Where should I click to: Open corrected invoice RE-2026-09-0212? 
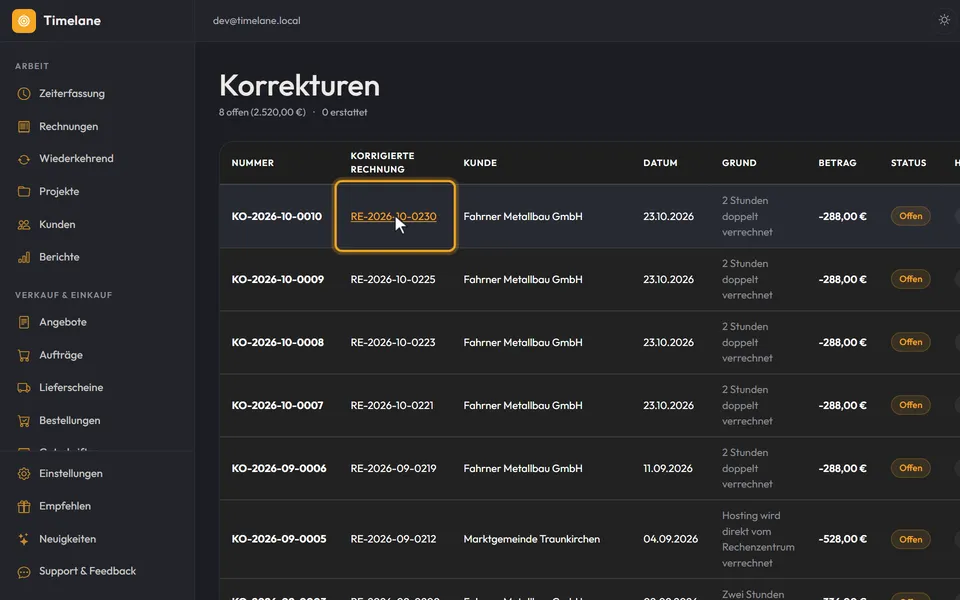pyautogui.click(x=393, y=539)
